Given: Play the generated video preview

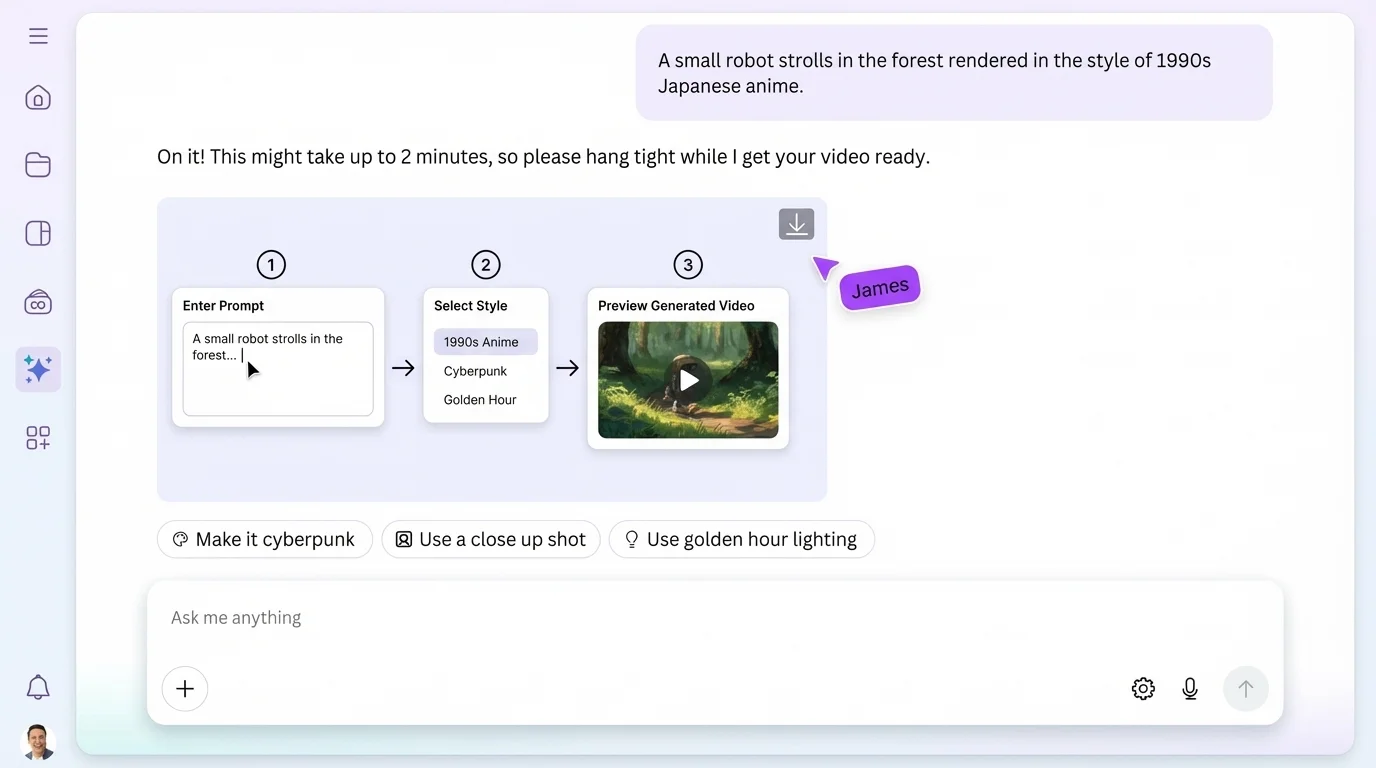Looking at the screenshot, I should [x=688, y=380].
